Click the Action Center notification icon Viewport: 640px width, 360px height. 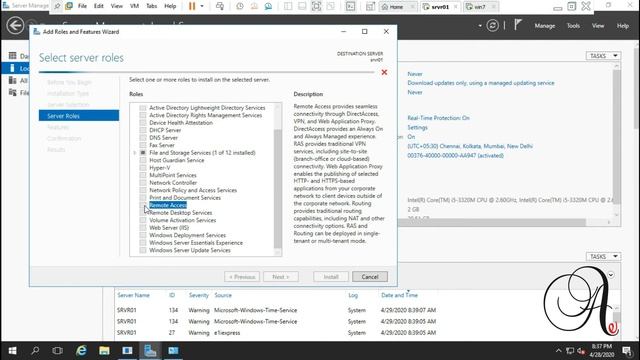627,351
